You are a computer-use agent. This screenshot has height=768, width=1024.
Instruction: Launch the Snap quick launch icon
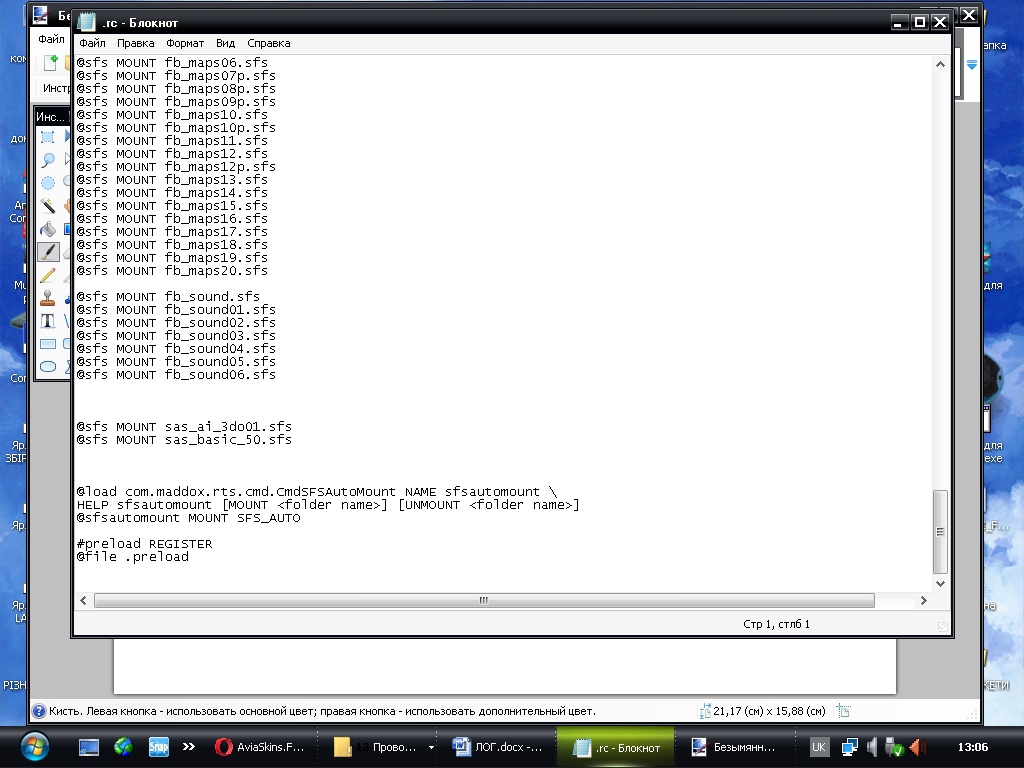tap(159, 747)
